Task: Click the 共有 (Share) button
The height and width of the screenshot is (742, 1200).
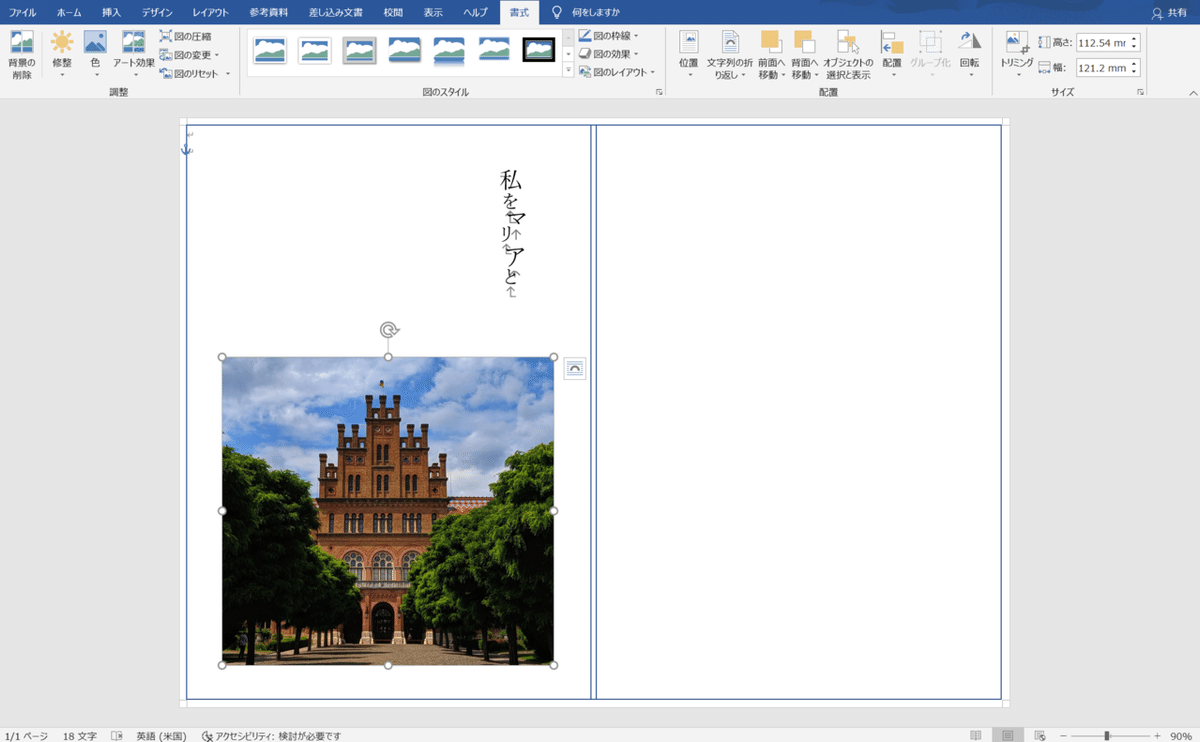Action: tap(1170, 12)
